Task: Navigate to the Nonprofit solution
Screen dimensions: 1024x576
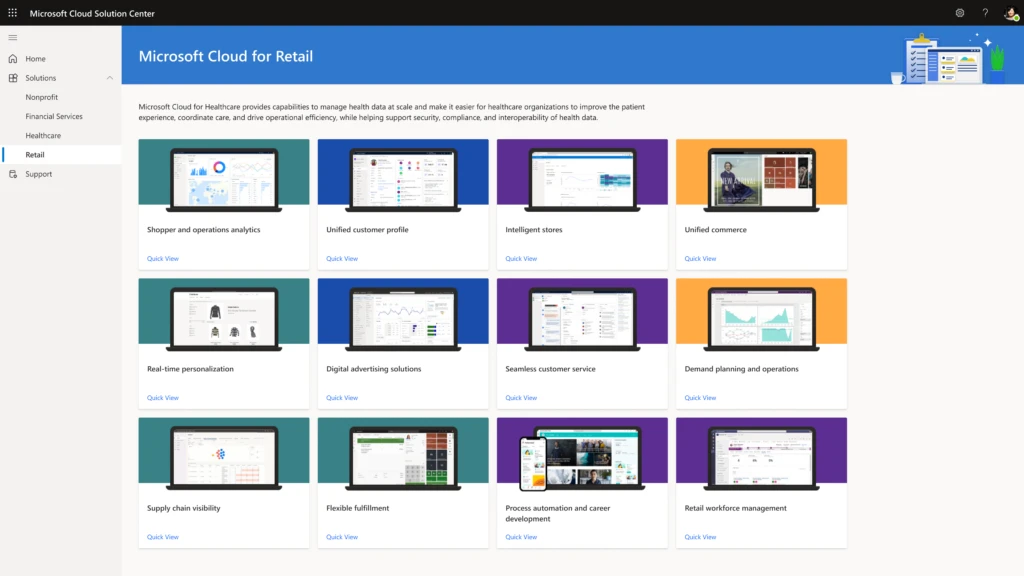Action: (41, 97)
